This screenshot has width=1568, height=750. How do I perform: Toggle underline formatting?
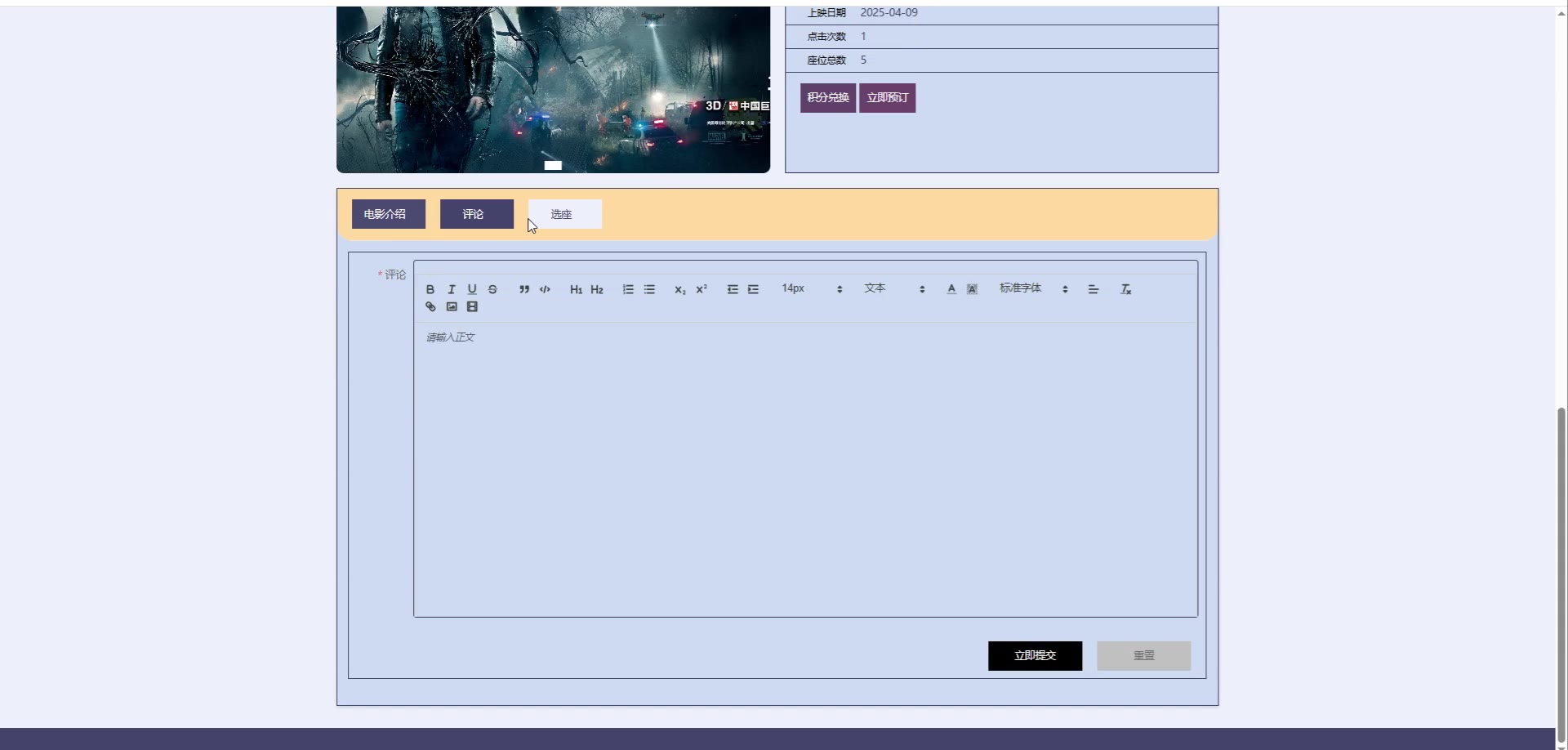click(x=472, y=289)
